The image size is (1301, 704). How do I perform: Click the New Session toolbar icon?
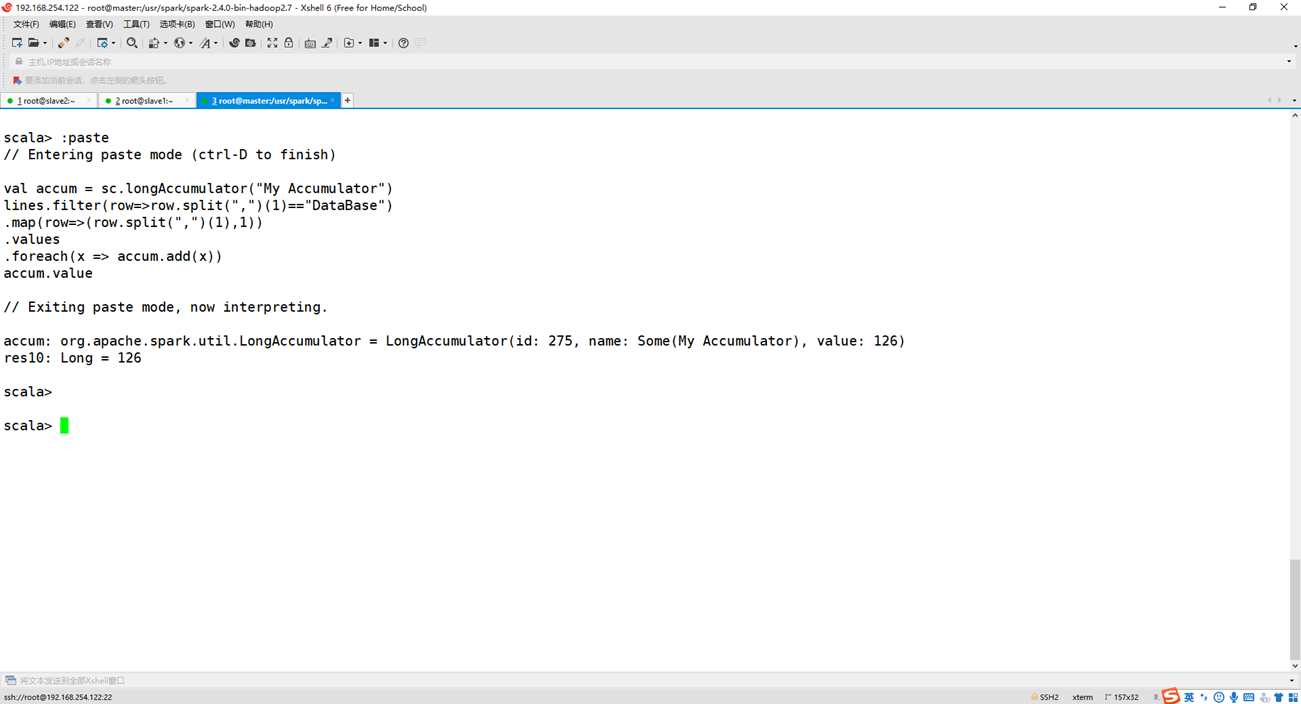coord(17,43)
